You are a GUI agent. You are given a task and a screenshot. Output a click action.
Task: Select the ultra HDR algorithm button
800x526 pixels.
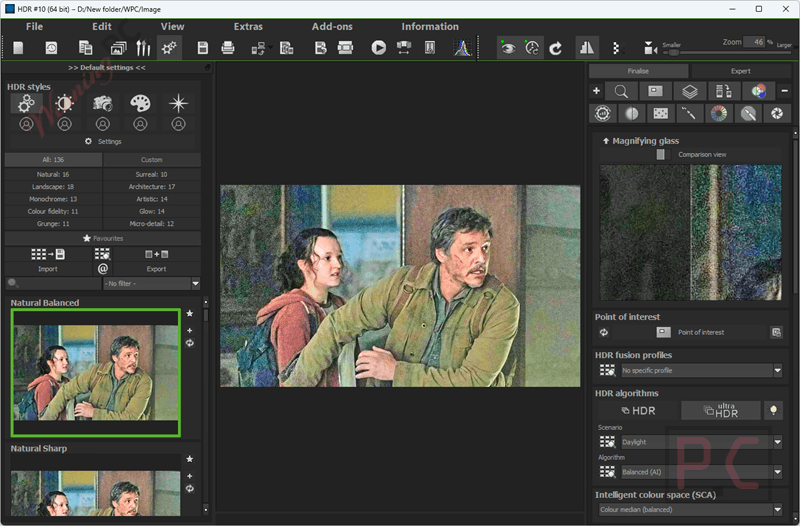[720, 410]
